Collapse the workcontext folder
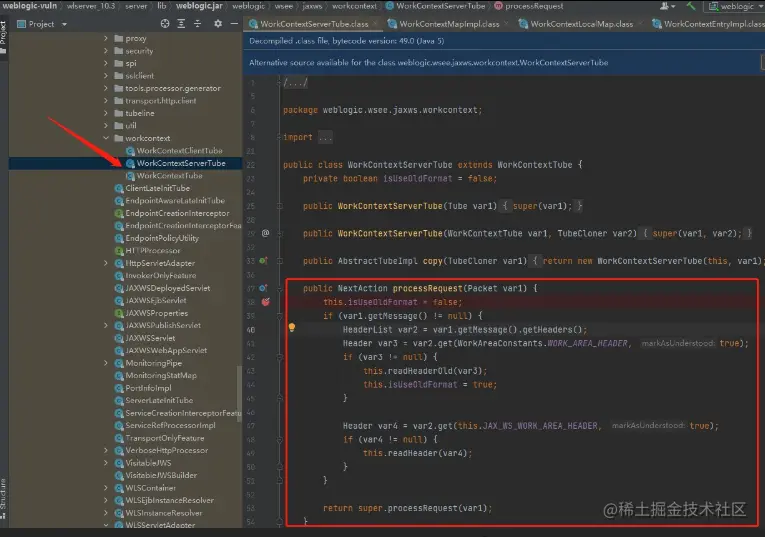The width and height of the screenshot is (765, 537). click(106, 138)
